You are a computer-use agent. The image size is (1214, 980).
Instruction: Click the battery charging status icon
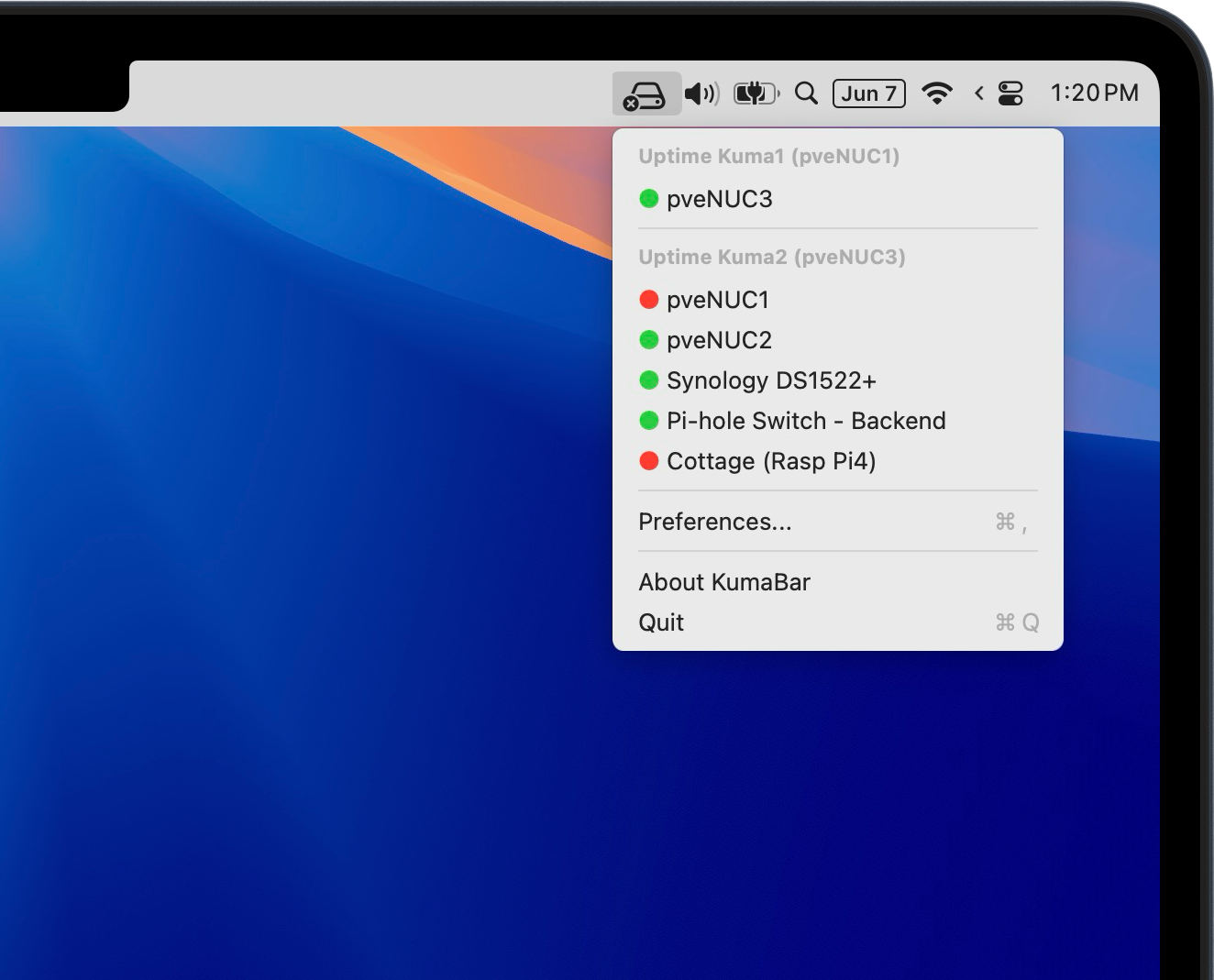pyautogui.click(x=756, y=94)
